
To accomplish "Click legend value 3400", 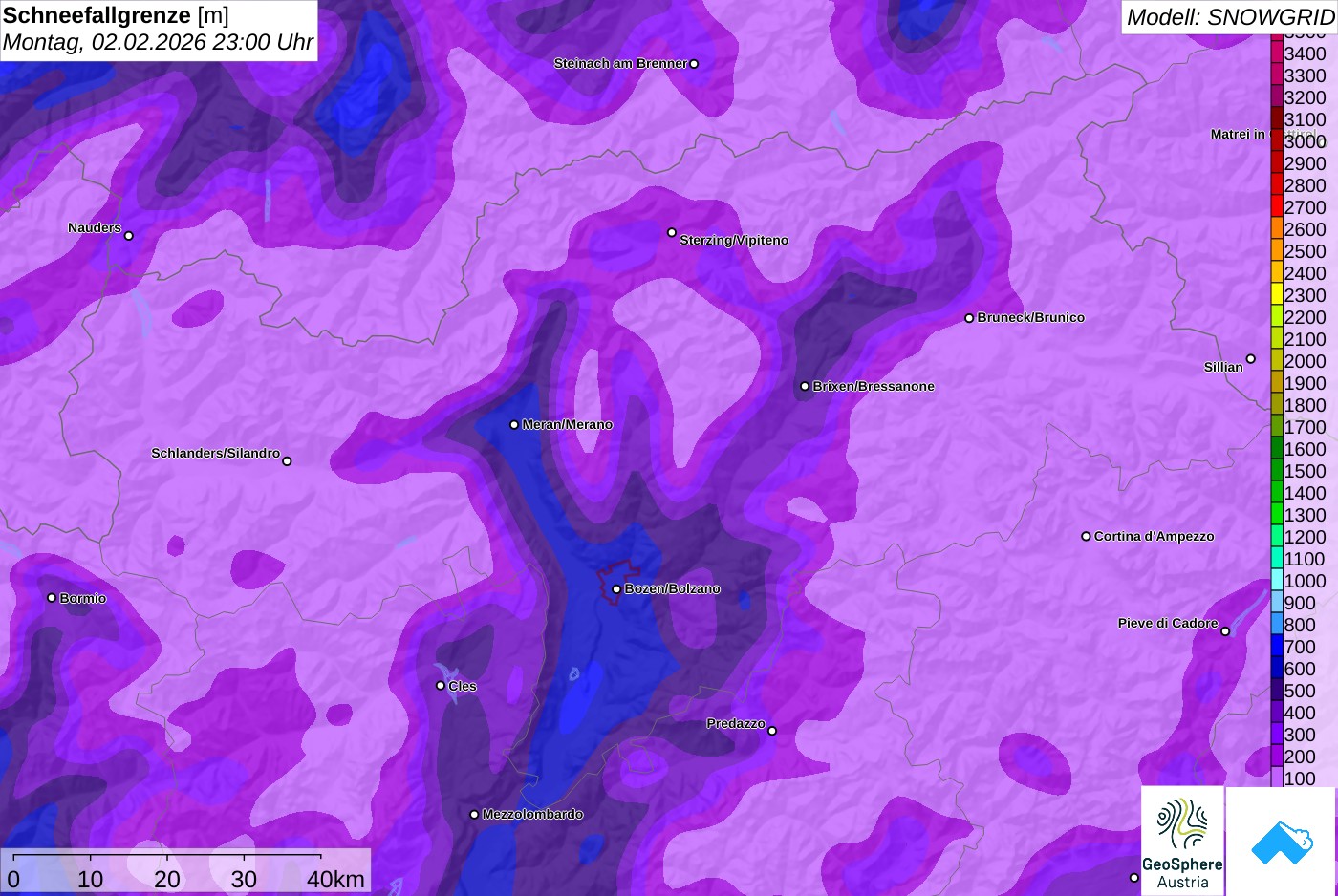I will [1305, 53].
